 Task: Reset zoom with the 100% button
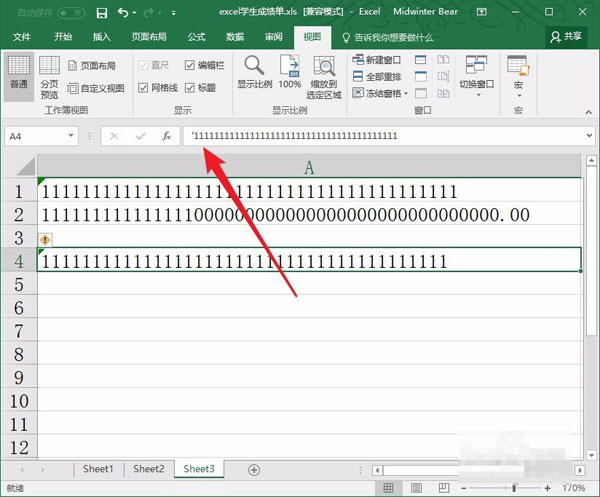[x=290, y=73]
